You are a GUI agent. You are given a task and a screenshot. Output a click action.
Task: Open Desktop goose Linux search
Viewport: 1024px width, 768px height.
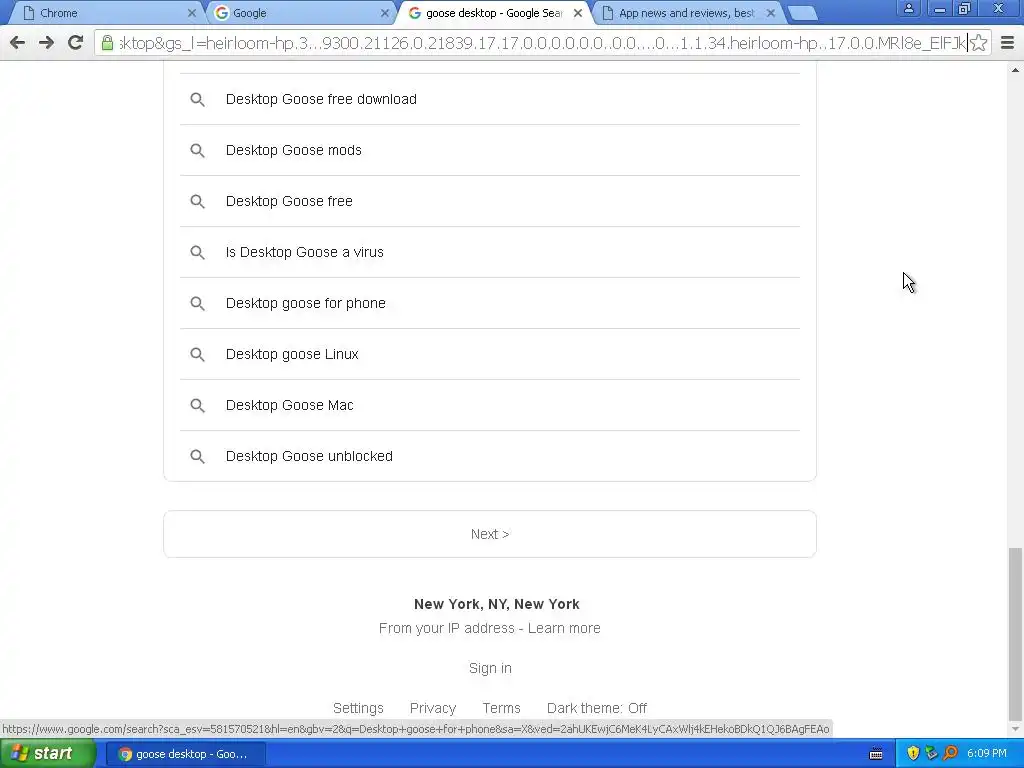coord(490,354)
